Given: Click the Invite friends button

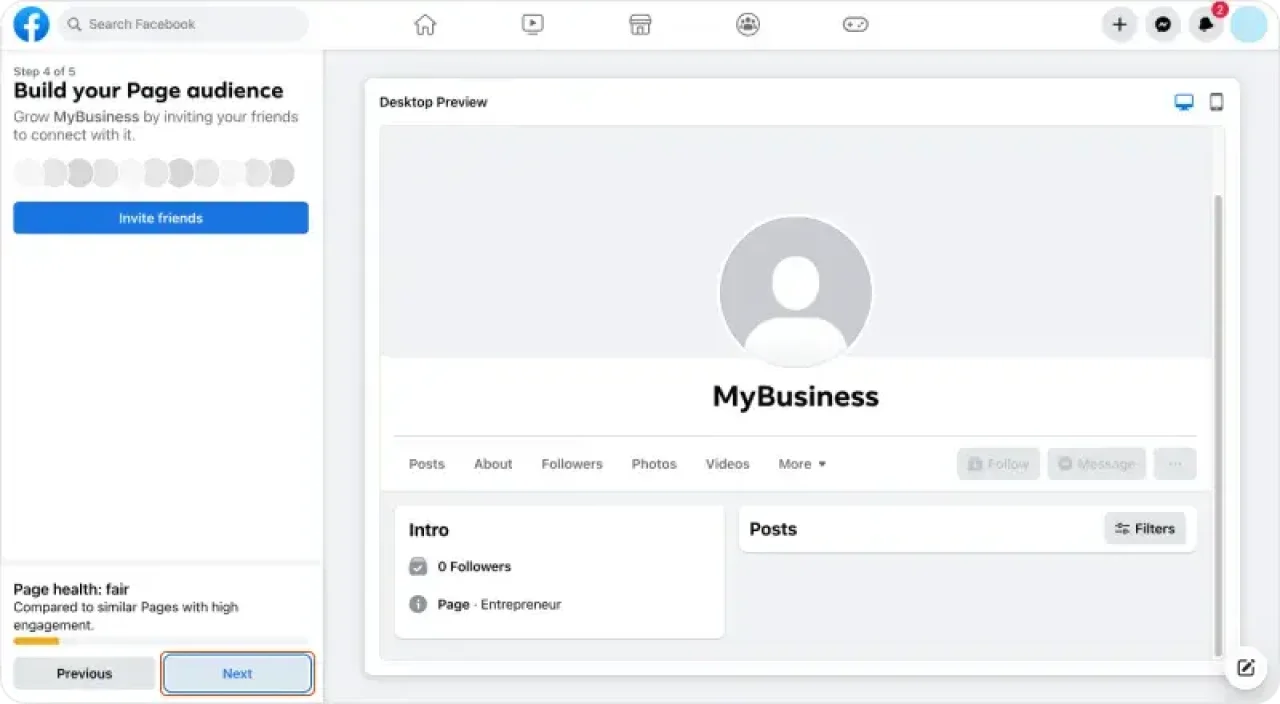Looking at the screenshot, I should pyautogui.click(x=160, y=217).
